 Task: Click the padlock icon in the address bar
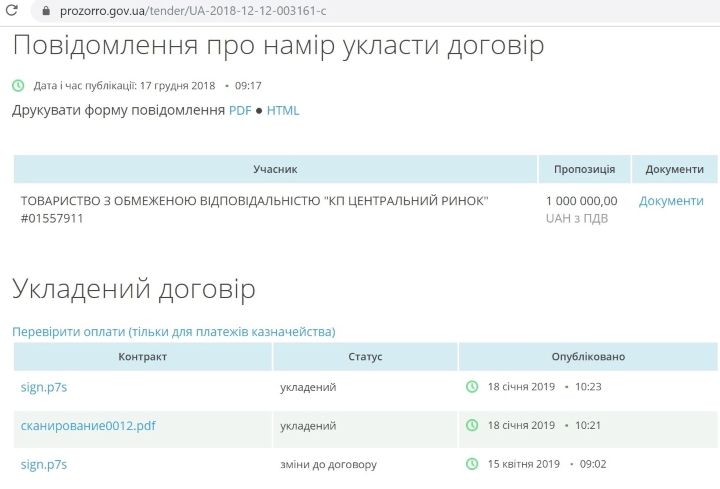click(x=45, y=11)
